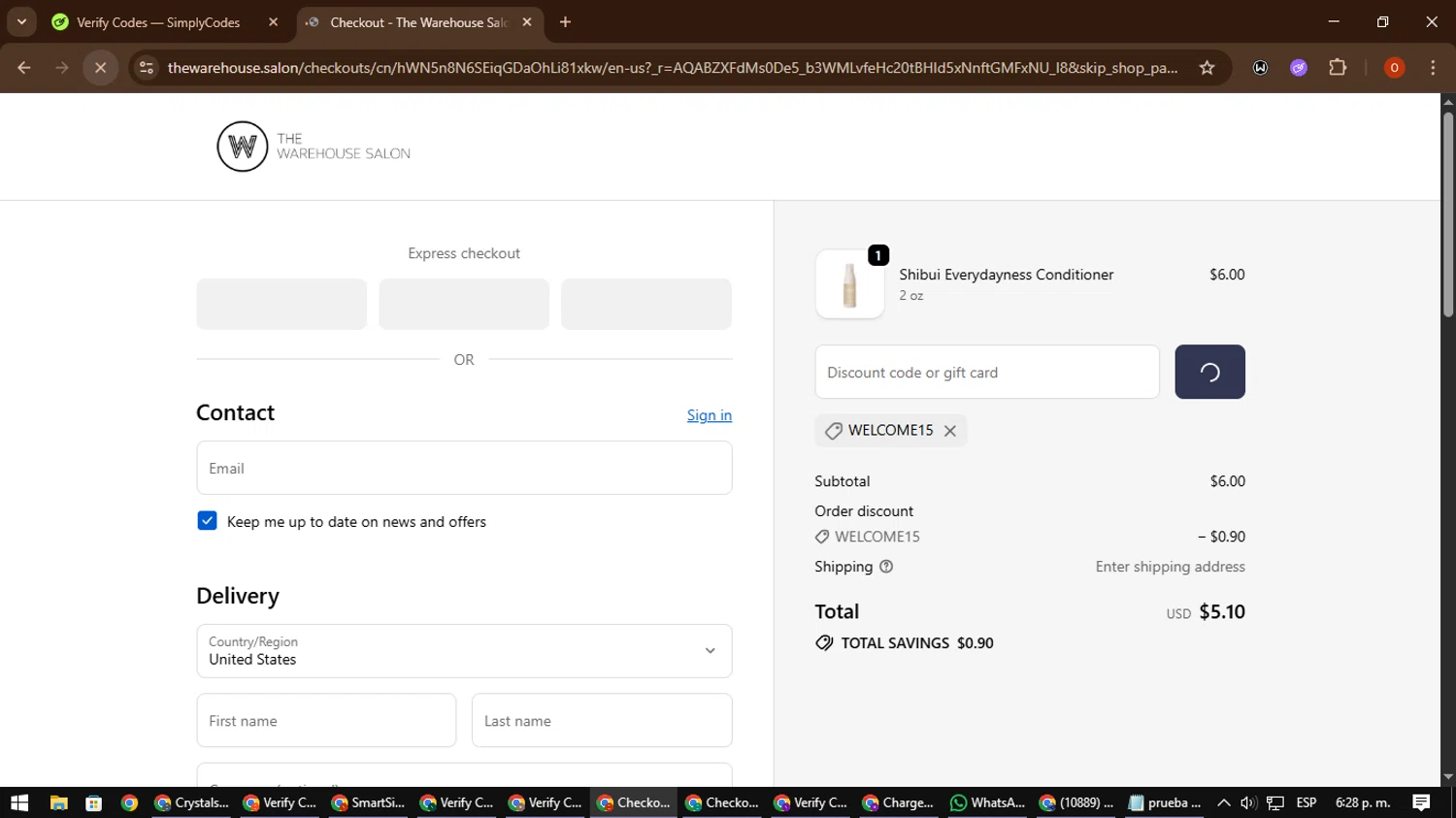Click the First name field

pos(326,720)
